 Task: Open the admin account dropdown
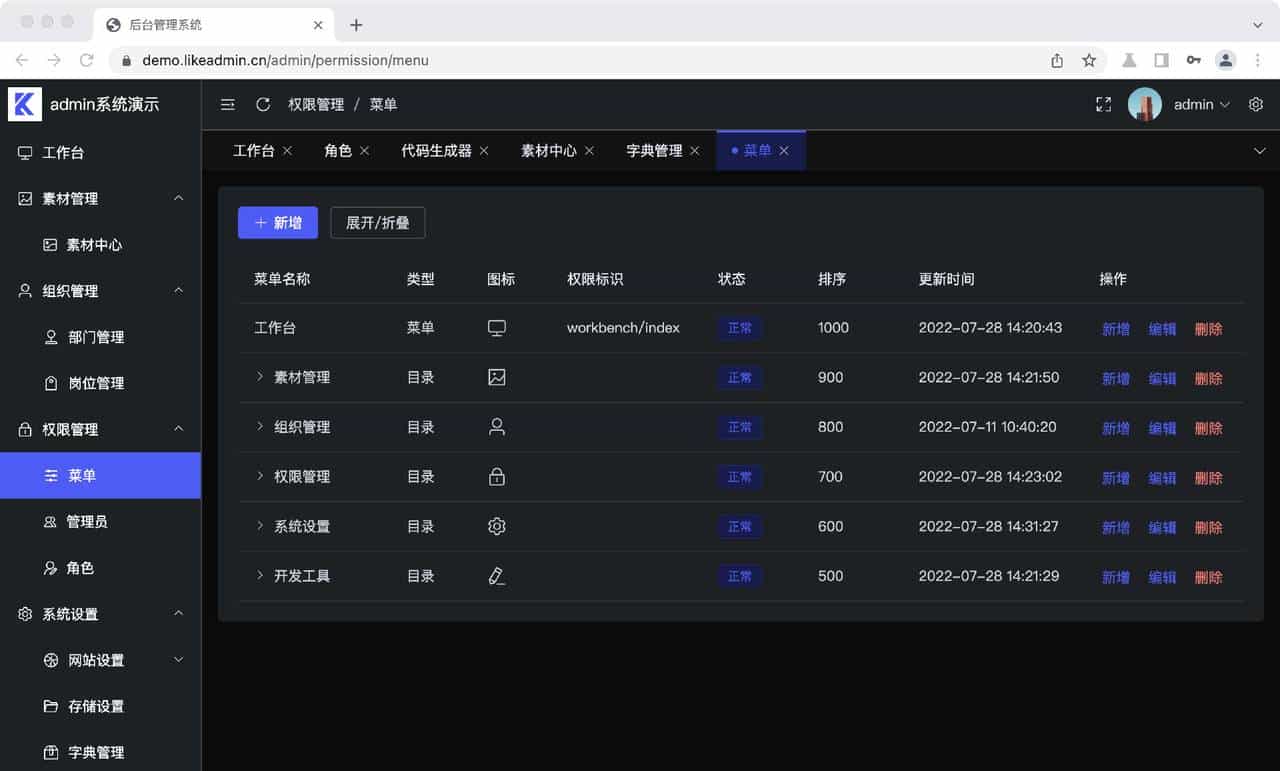click(1198, 104)
